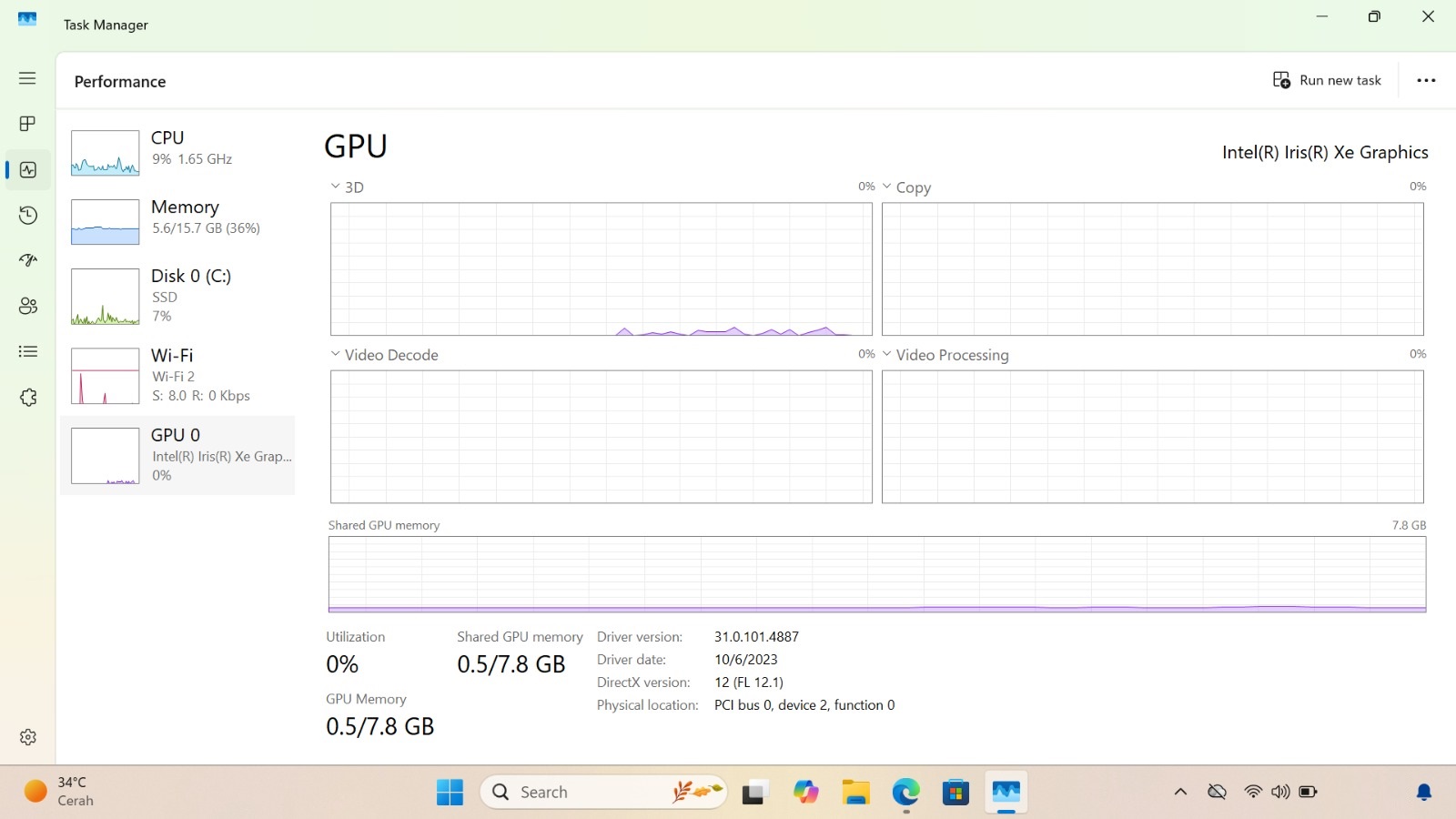Open the Processes page icon in sidebar
The width and height of the screenshot is (1456, 819).
[27, 124]
